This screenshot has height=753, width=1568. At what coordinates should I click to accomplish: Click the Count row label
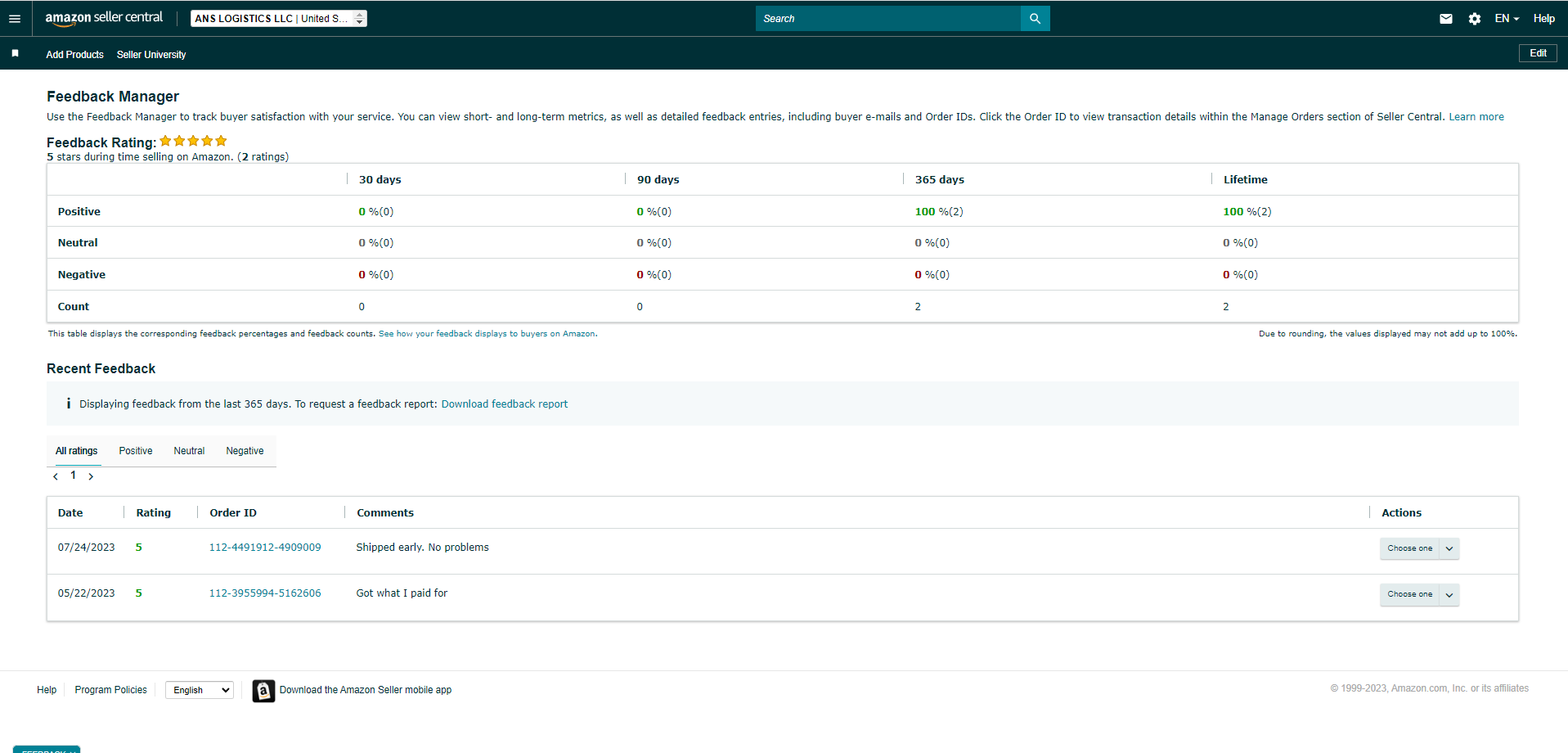point(74,307)
